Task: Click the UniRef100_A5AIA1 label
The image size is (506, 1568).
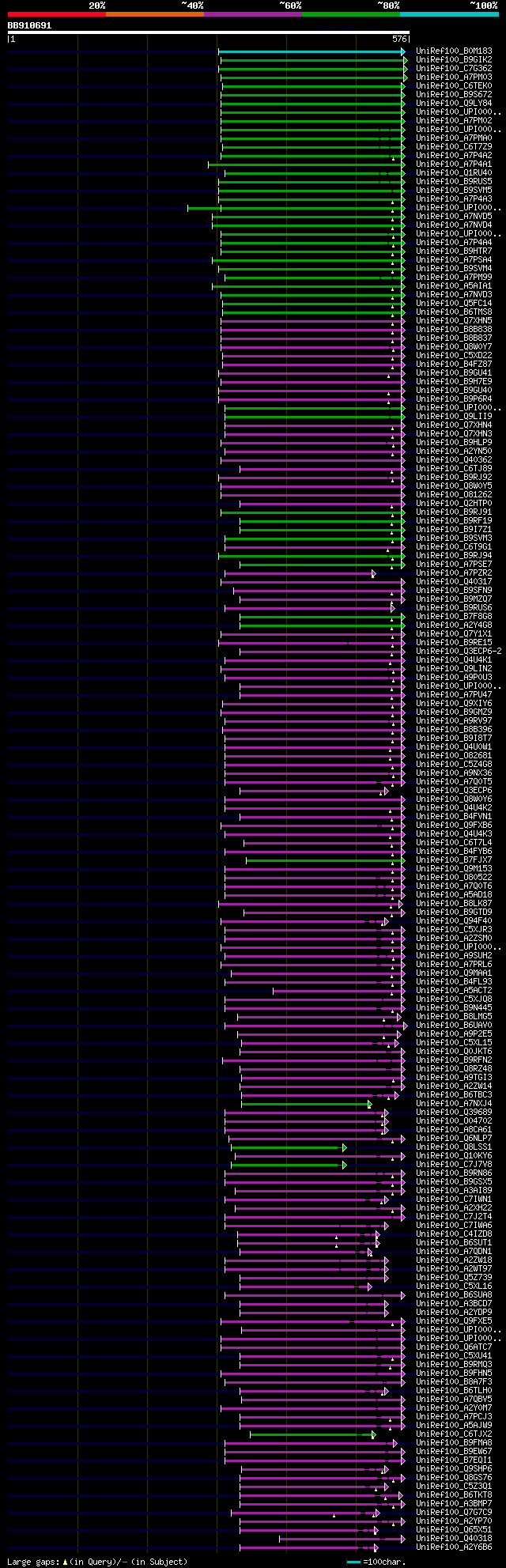Action: 454,286
